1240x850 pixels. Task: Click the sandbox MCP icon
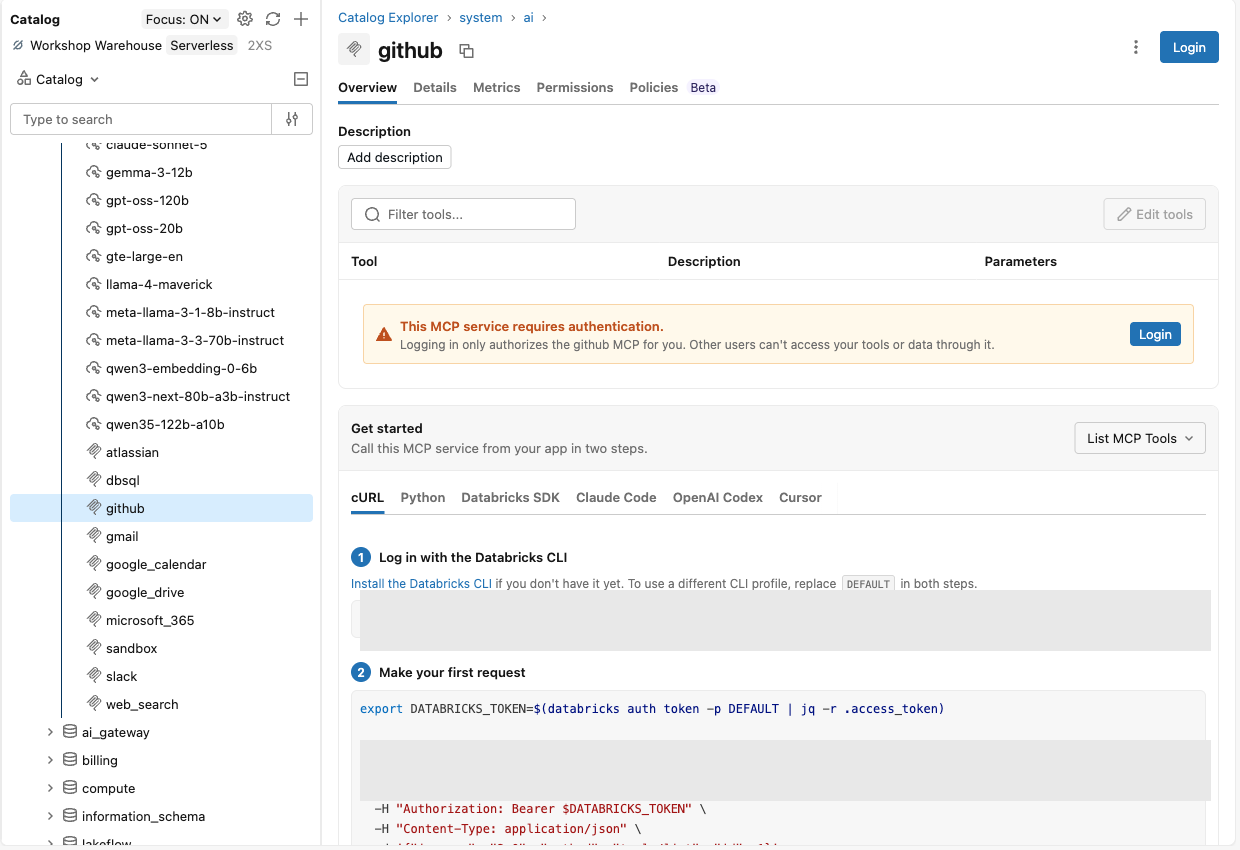(95, 648)
